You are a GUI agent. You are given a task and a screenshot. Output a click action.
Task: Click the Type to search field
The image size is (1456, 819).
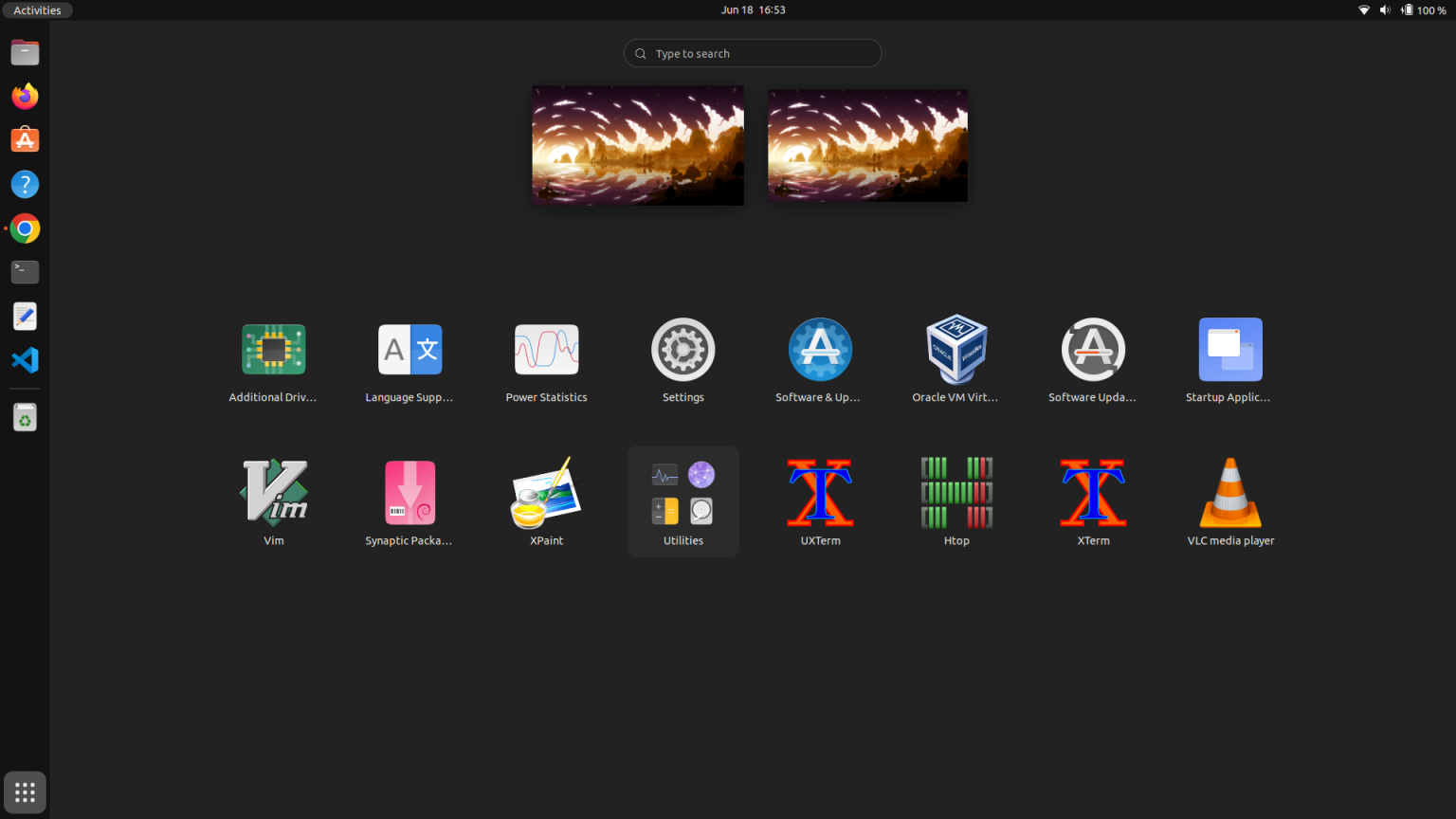[x=752, y=53]
